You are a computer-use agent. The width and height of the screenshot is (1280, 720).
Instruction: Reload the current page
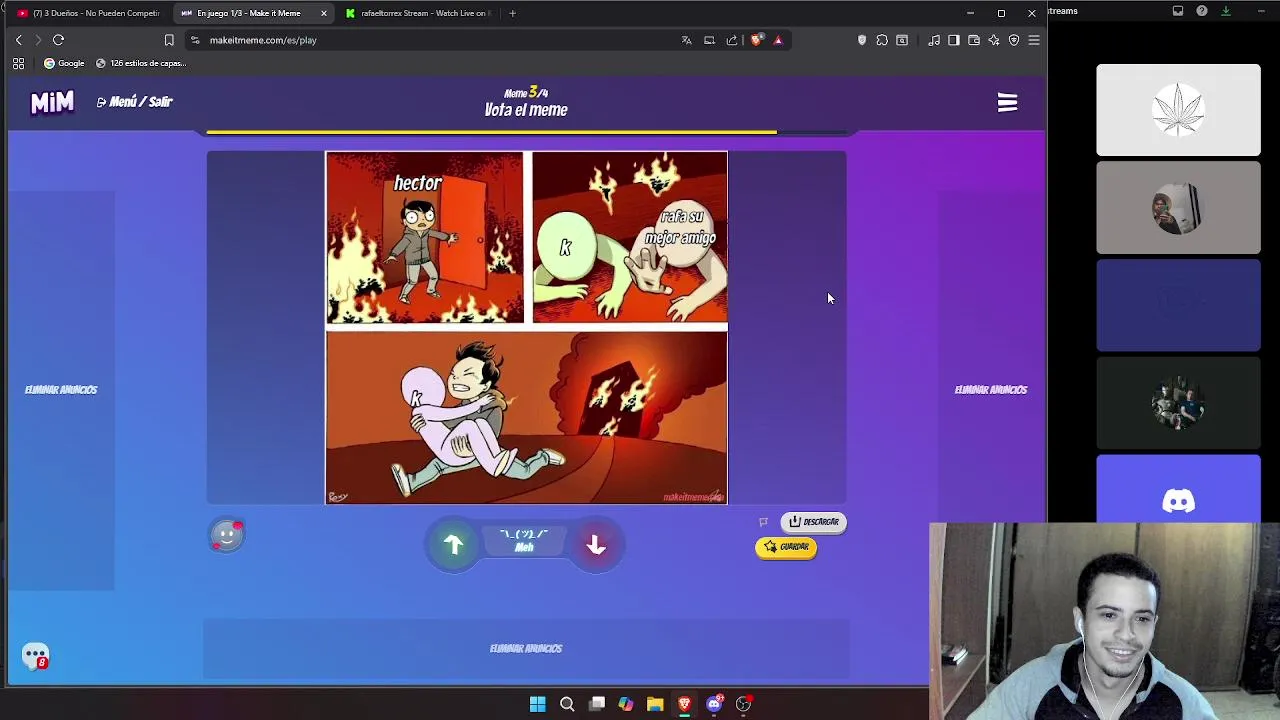tap(58, 40)
